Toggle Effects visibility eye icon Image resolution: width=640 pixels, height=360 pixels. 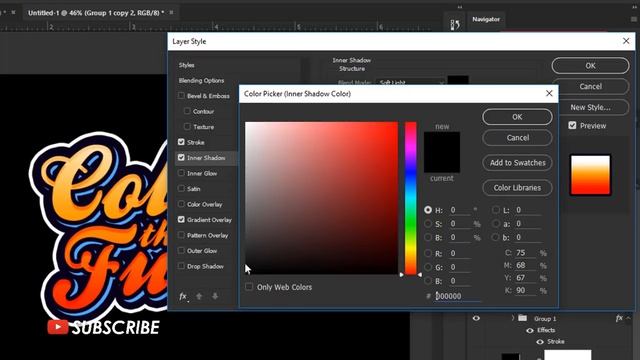click(x=530, y=330)
